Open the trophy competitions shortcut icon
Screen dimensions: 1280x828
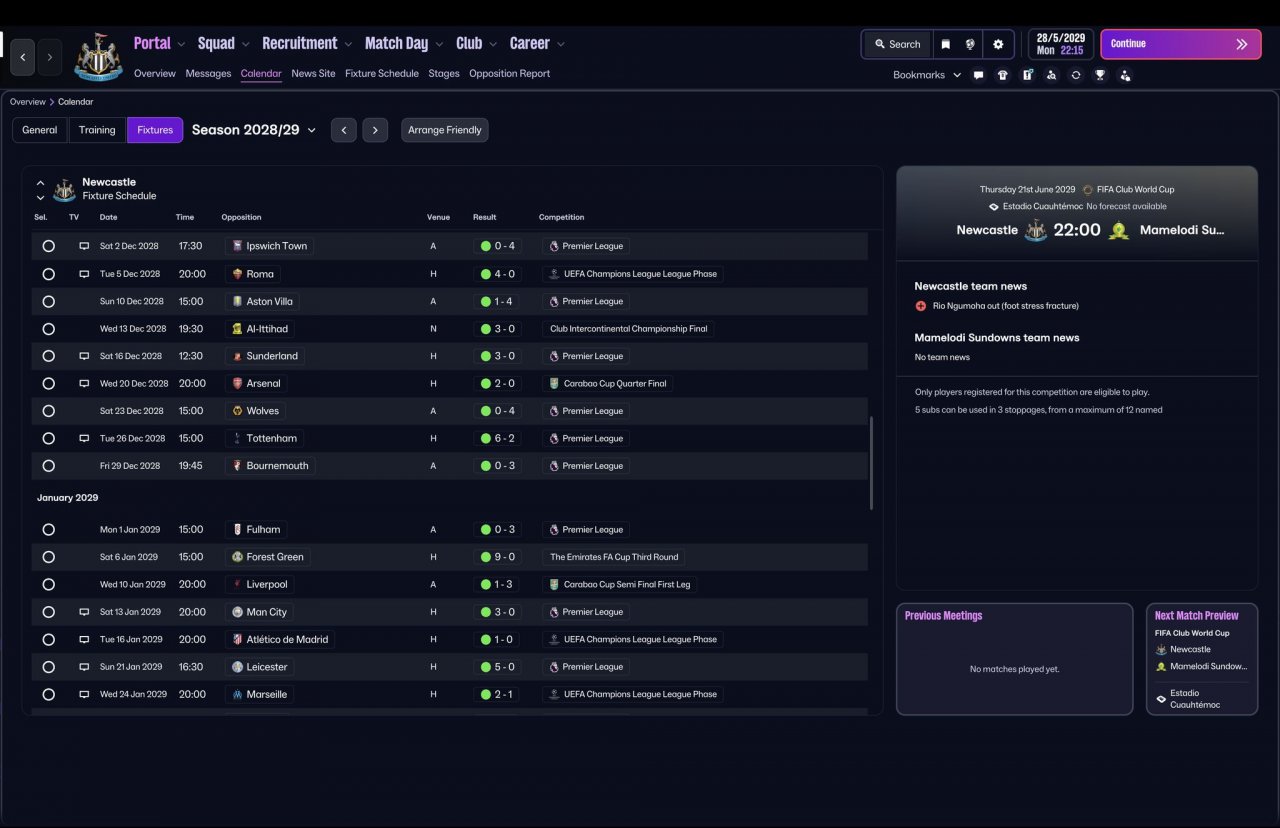pyautogui.click(x=1100, y=75)
